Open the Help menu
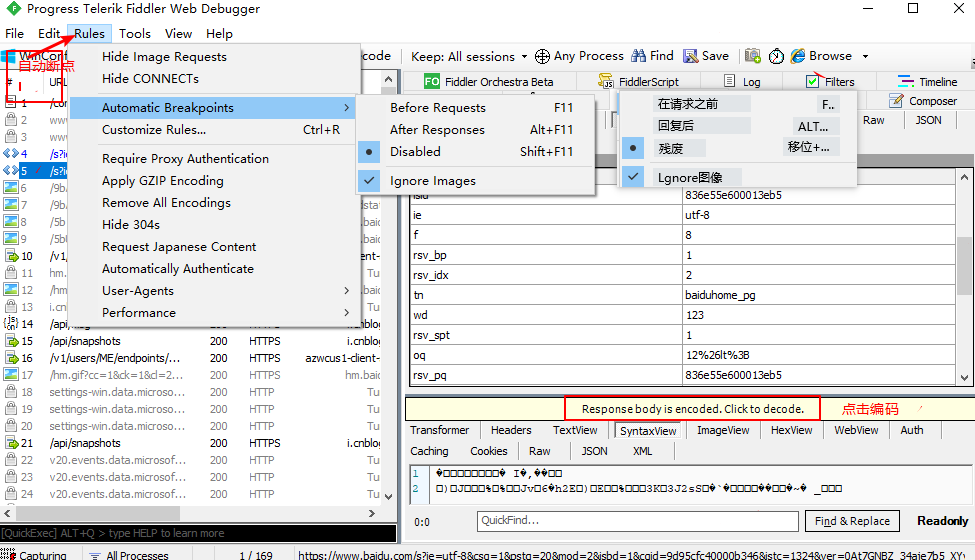Viewport: 975px width, 560px height. 219,34
